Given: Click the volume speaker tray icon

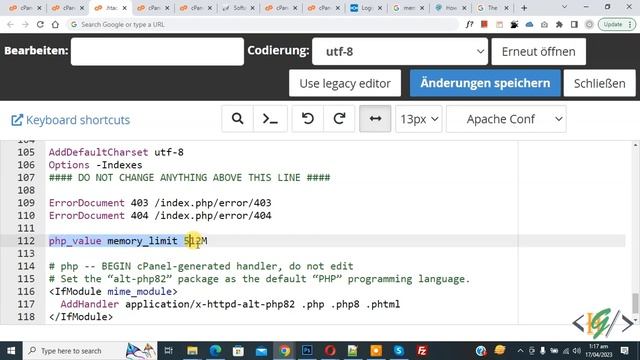Looking at the screenshot, I should pos(576,351).
